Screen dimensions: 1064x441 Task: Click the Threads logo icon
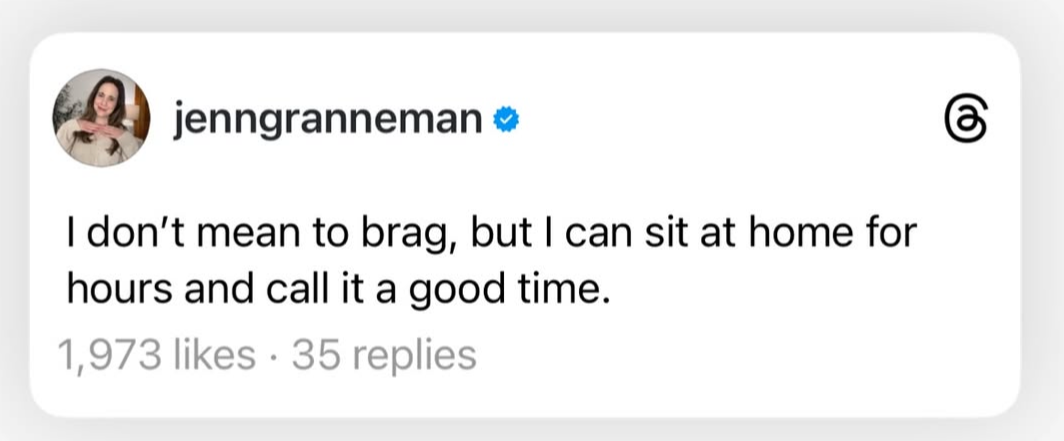(967, 120)
